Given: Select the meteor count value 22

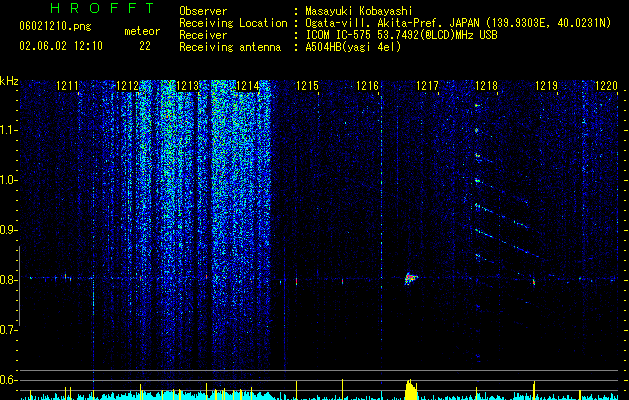Looking at the screenshot, I should pyautogui.click(x=145, y=46).
